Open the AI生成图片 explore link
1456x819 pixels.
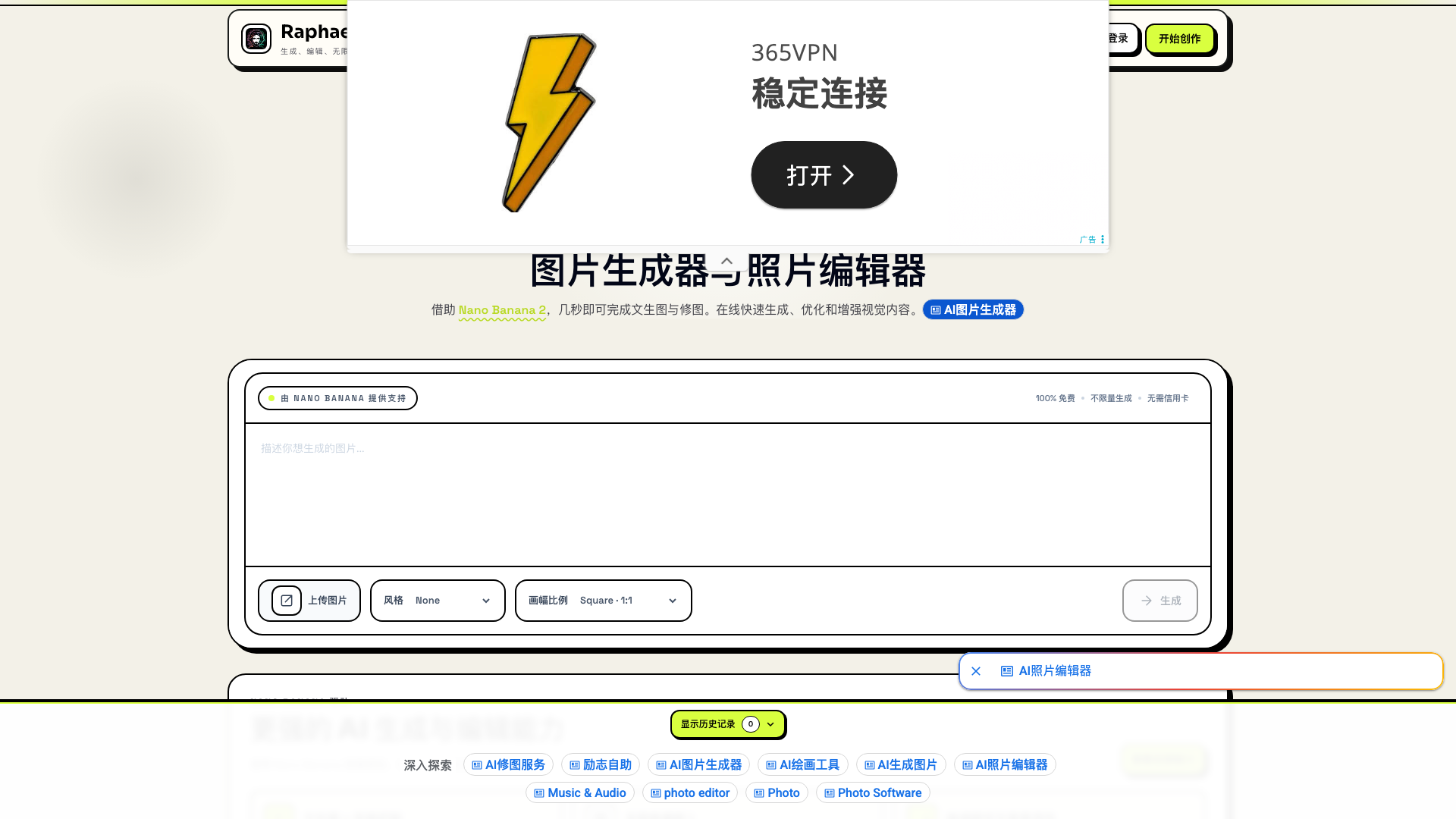pos(901,765)
